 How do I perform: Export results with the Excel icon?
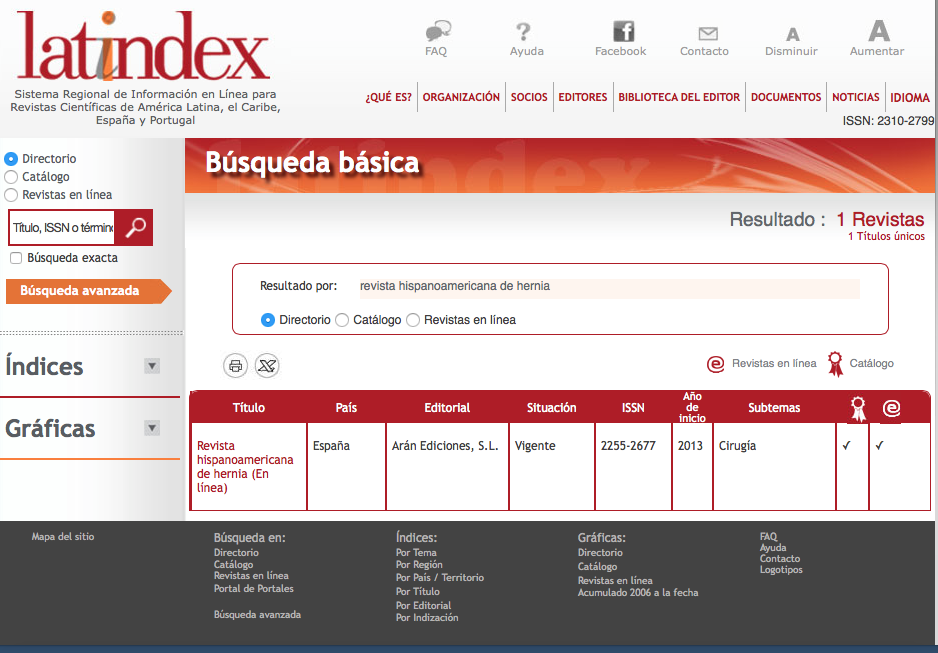[267, 365]
